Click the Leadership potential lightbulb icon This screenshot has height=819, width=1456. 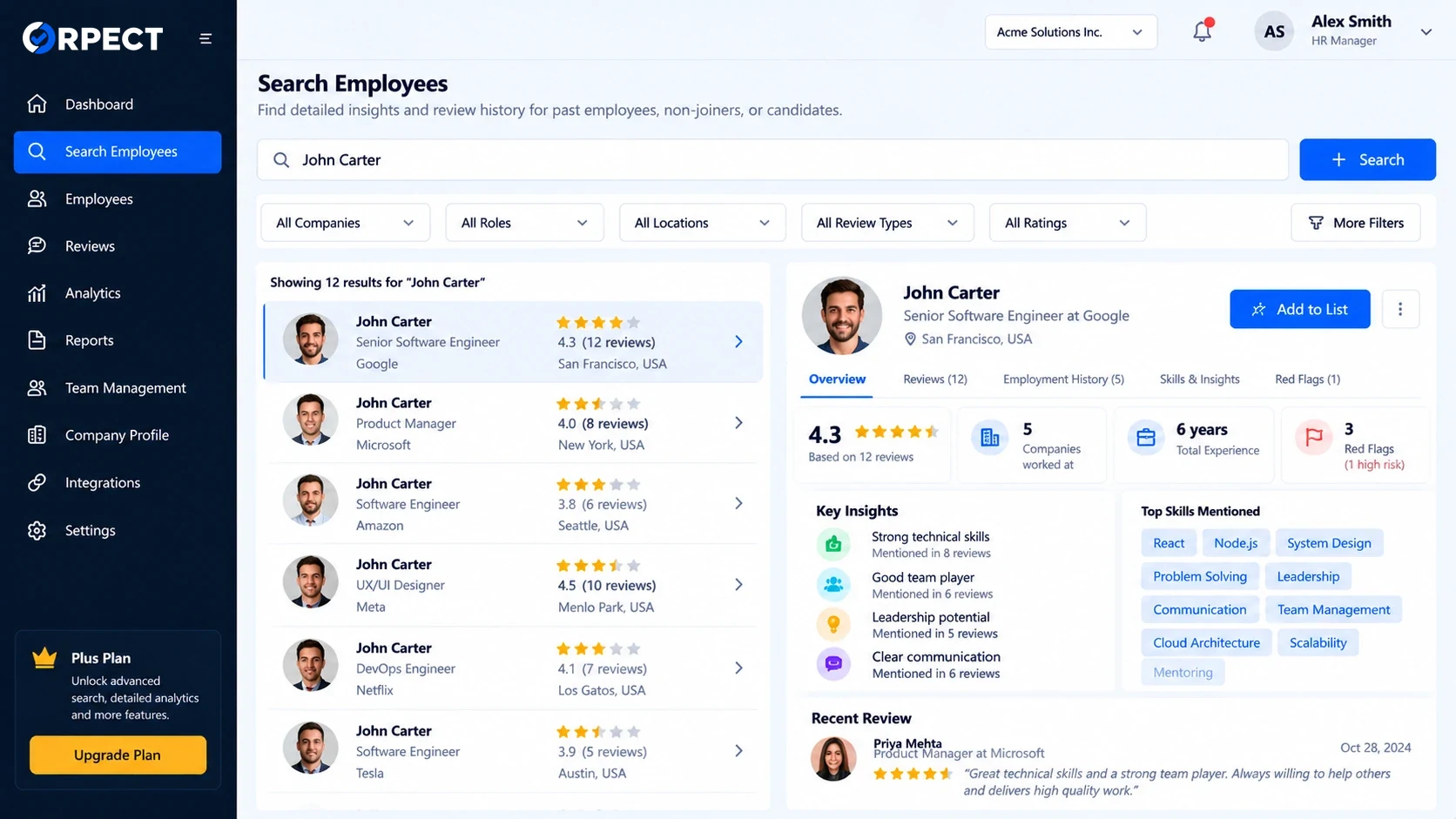click(x=833, y=624)
